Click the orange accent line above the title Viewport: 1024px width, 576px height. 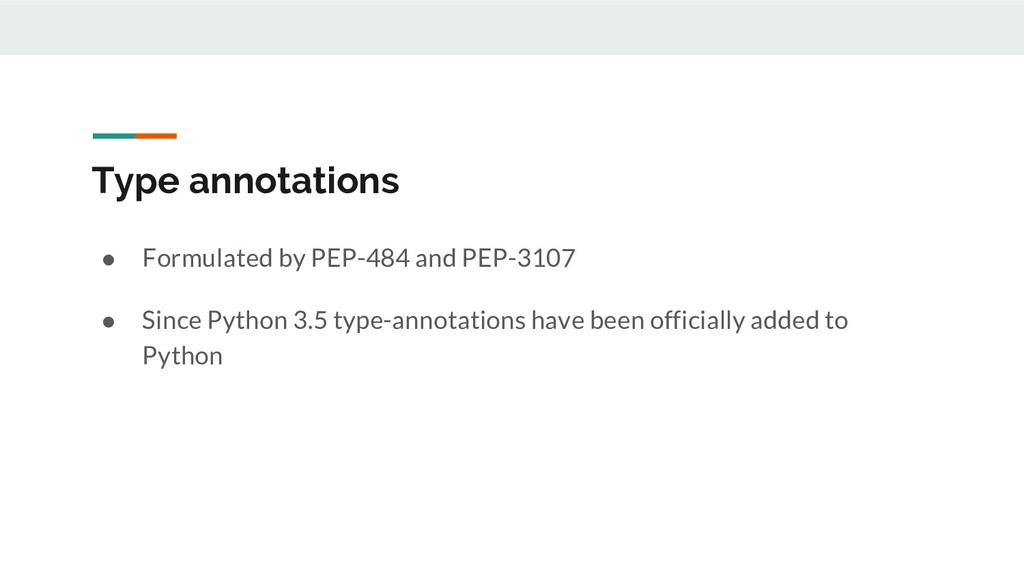click(156, 135)
